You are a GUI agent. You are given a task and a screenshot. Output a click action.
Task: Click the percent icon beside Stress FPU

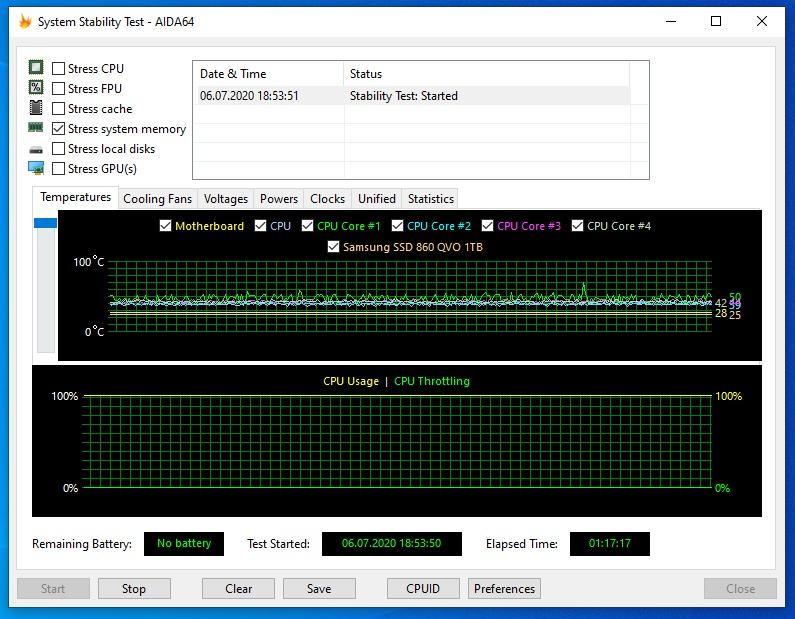point(36,87)
